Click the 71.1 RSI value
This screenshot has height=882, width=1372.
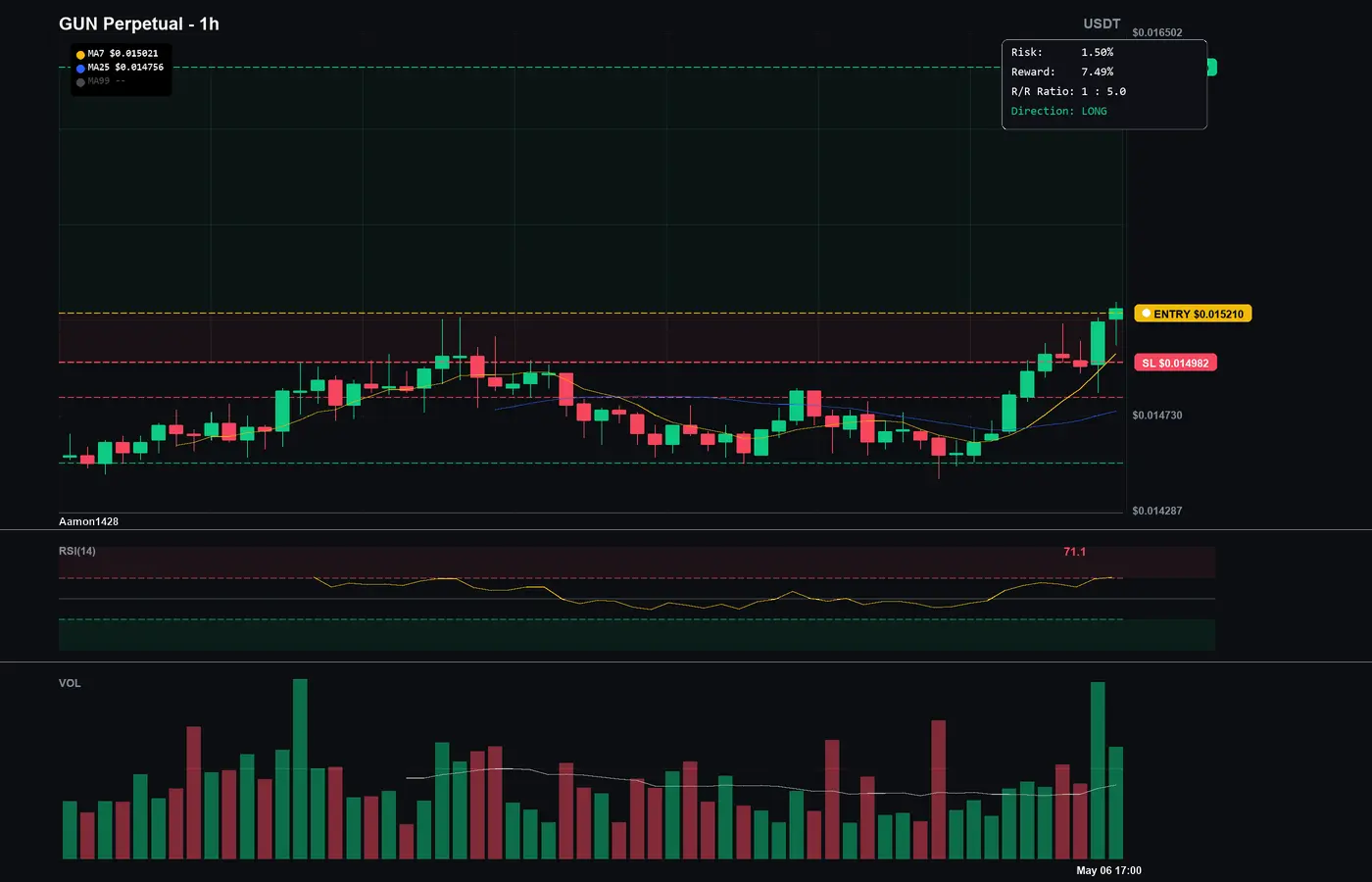pyautogui.click(x=1075, y=552)
